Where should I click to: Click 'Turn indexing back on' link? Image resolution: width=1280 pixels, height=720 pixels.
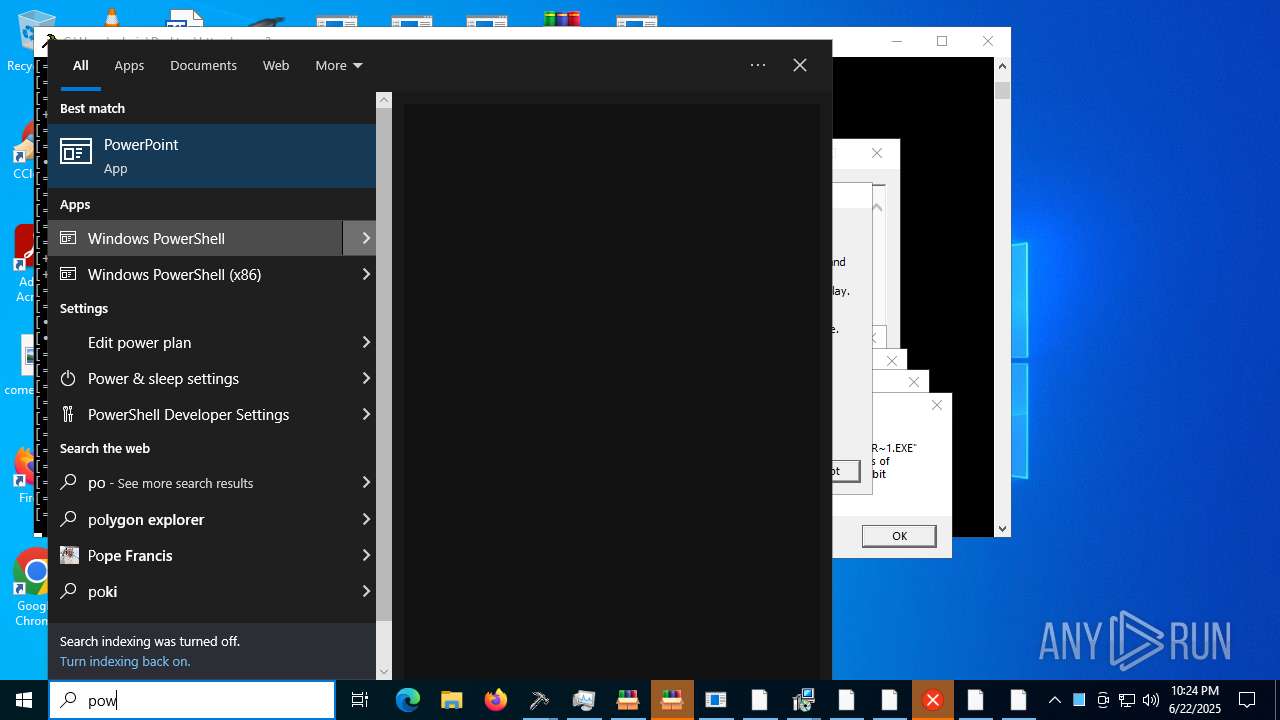[x=125, y=661]
